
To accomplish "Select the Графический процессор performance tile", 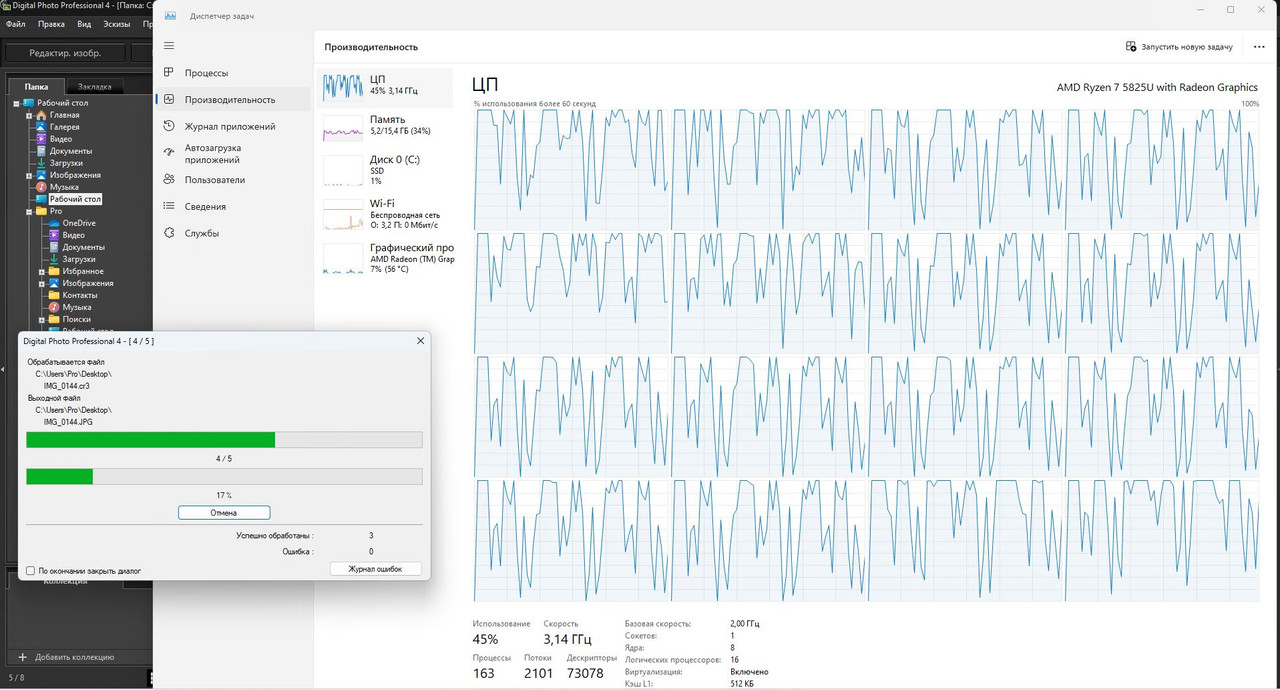I will (385, 258).
